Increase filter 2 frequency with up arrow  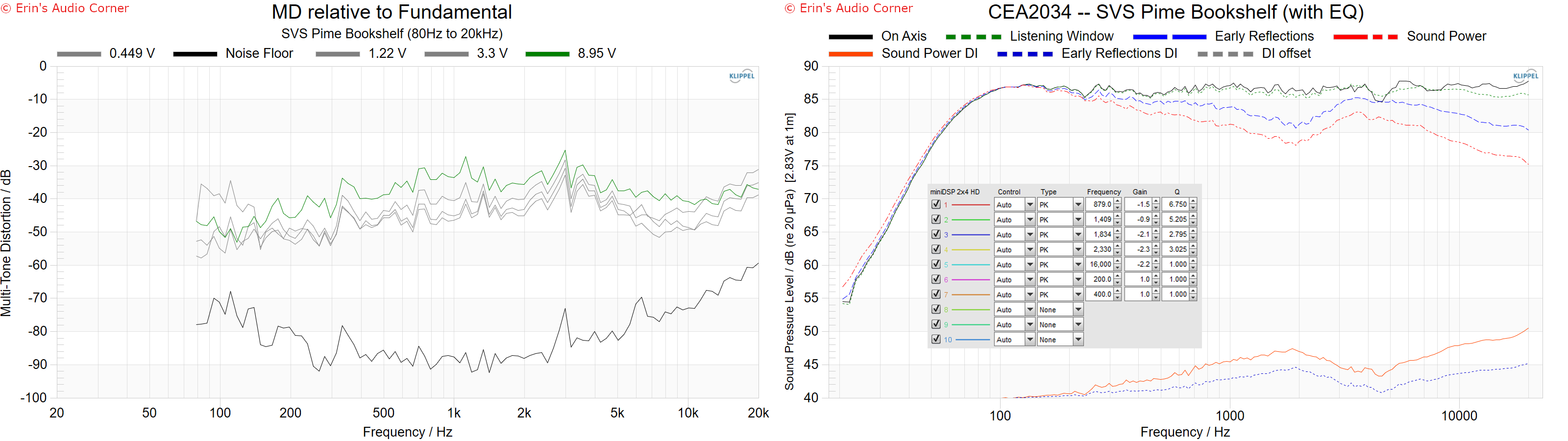pos(1118,216)
